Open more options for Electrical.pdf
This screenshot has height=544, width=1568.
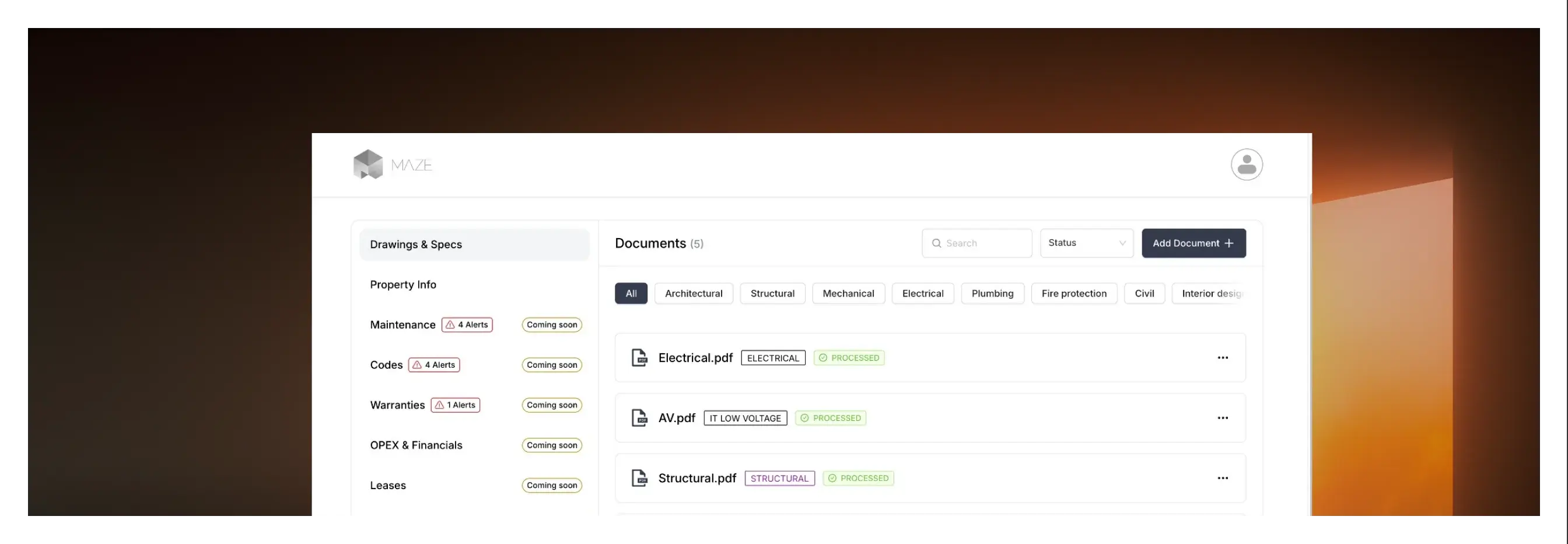click(1222, 358)
